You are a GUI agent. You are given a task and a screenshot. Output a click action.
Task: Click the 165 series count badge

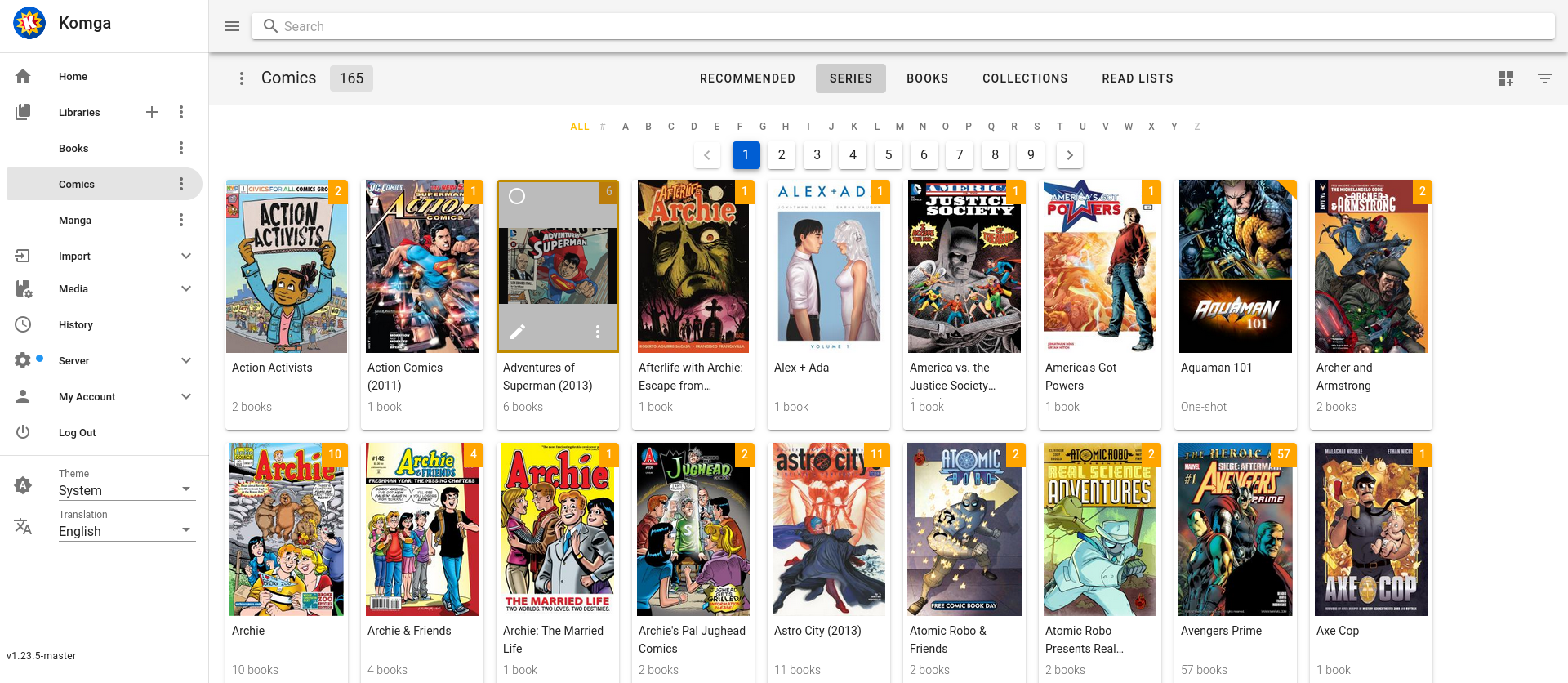(351, 78)
